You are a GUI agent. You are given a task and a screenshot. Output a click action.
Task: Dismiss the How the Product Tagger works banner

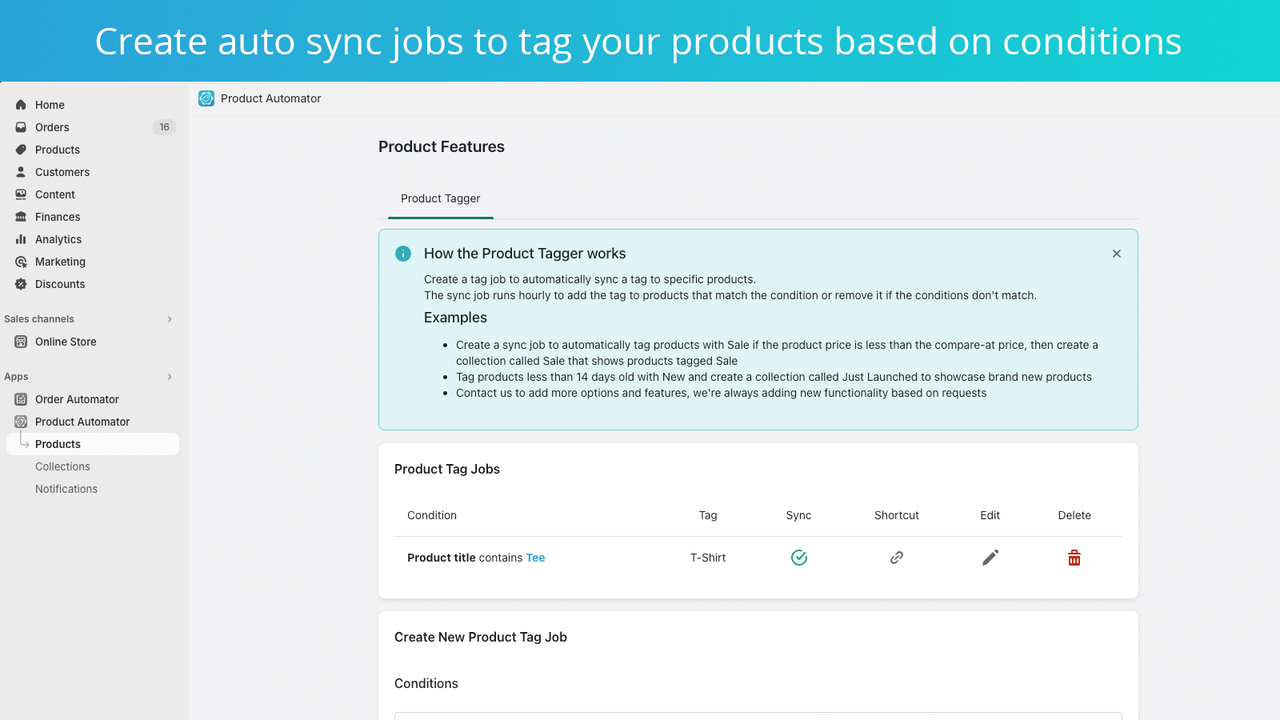(1117, 254)
